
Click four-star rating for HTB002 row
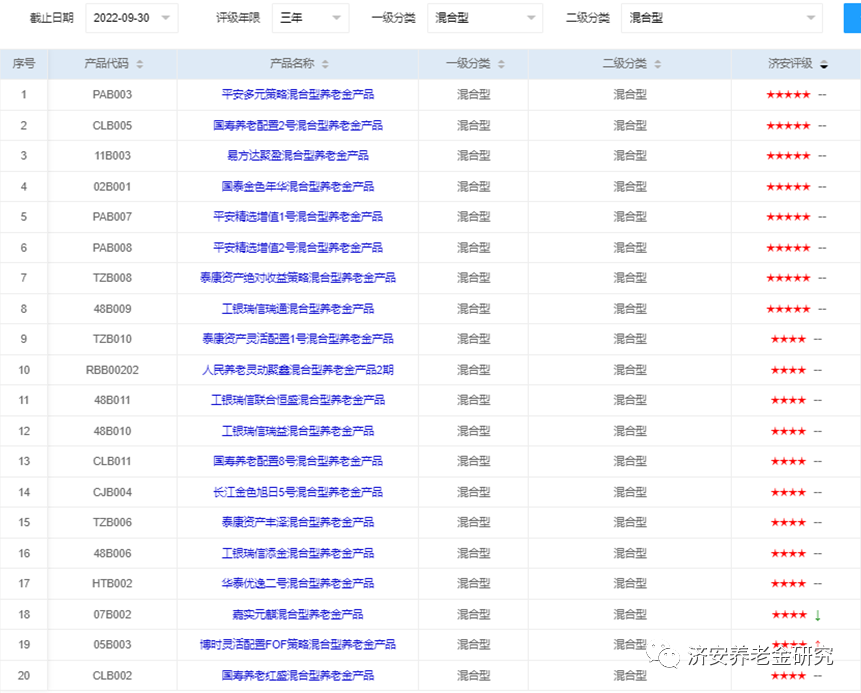788,583
